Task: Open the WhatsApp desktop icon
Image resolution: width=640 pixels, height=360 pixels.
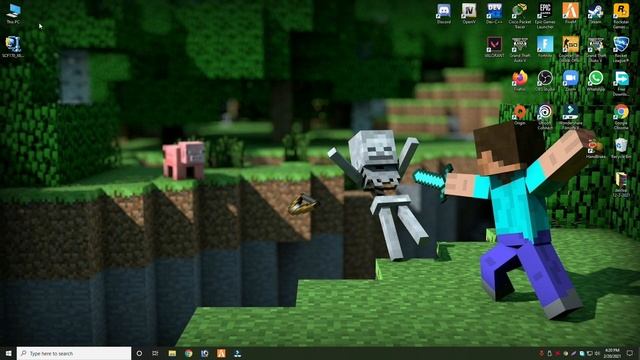Action: click(596, 80)
